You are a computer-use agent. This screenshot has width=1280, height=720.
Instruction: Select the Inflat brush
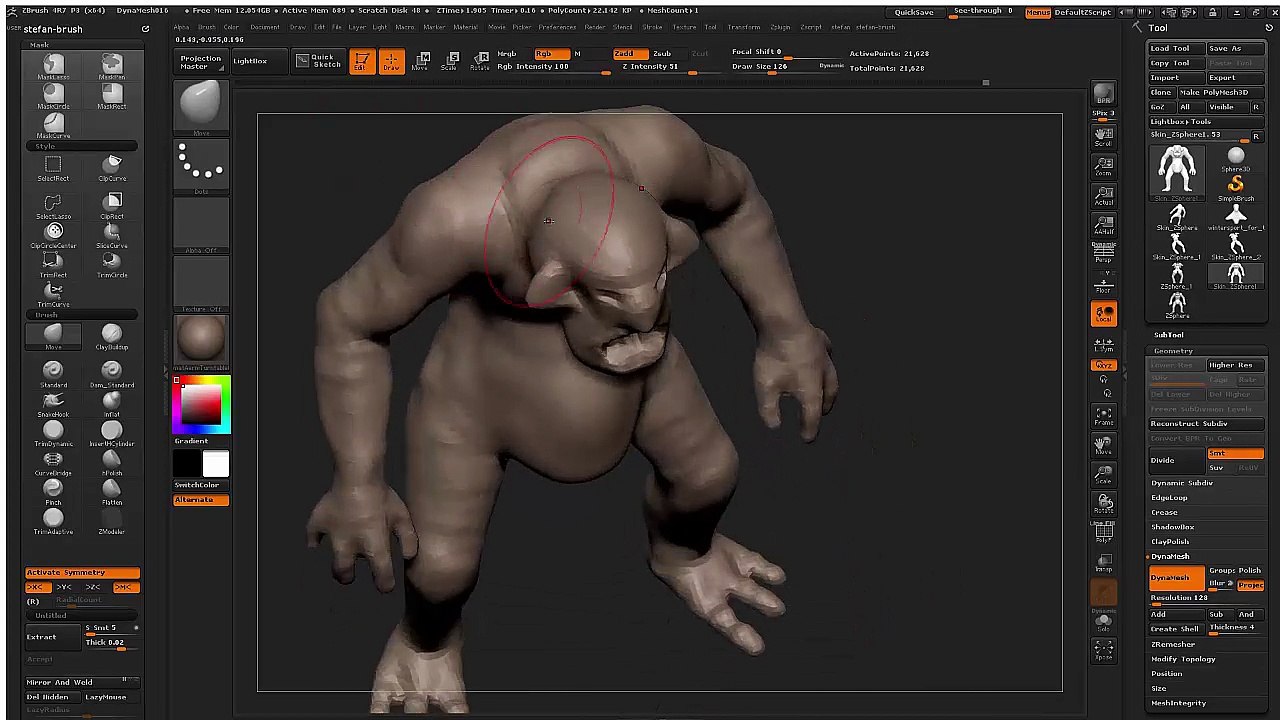(x=112, y=404)
